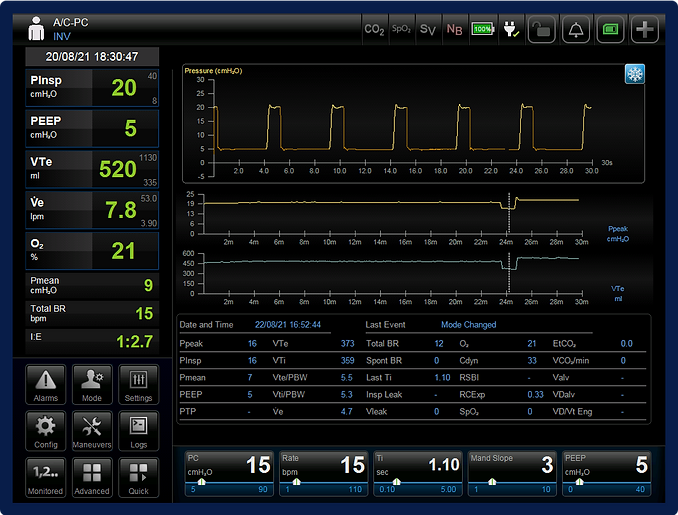
Task: Tap the Ve 7.8 lpm tile
Action: coord(92,210)
